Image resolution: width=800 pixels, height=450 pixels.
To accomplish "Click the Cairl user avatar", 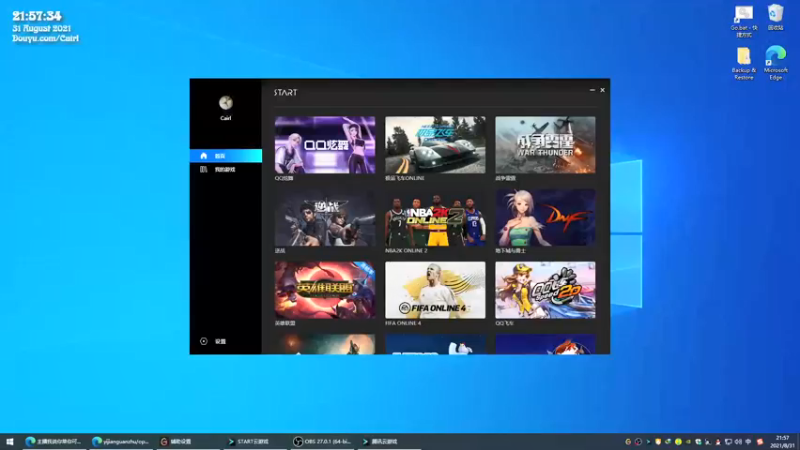I will [226, 103].
